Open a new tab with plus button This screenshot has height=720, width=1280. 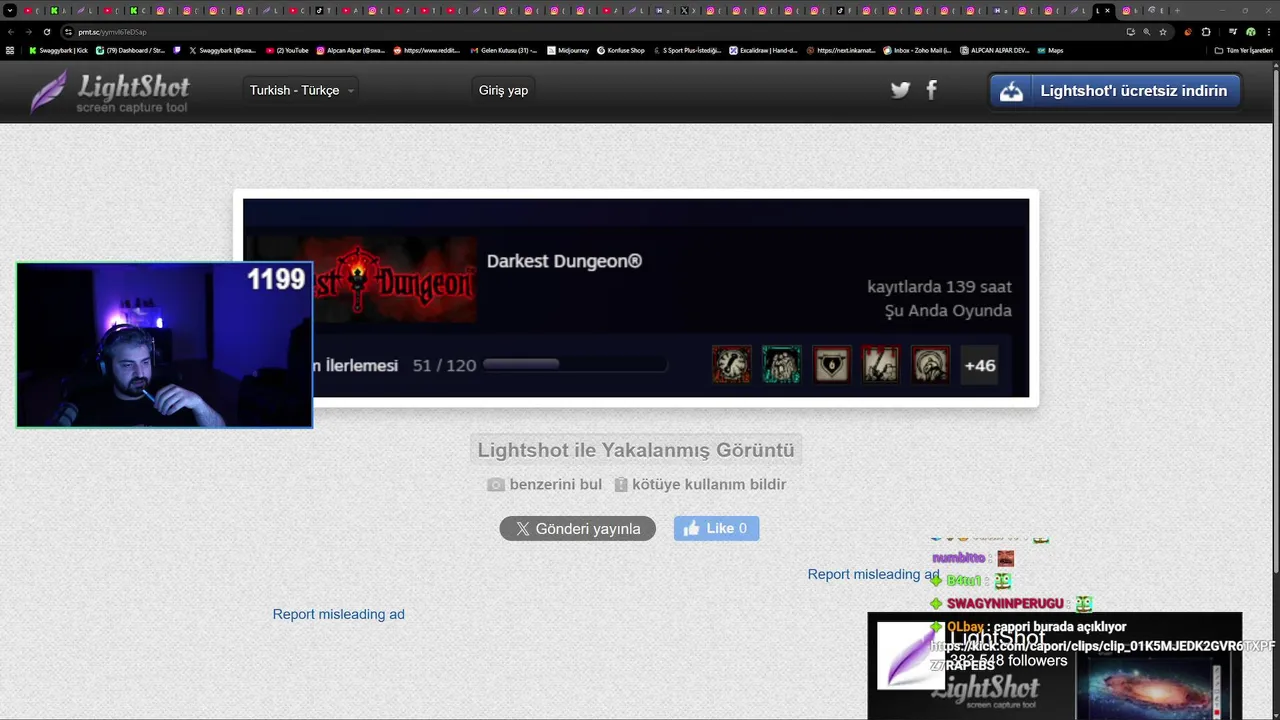[x=1177, y=11]
